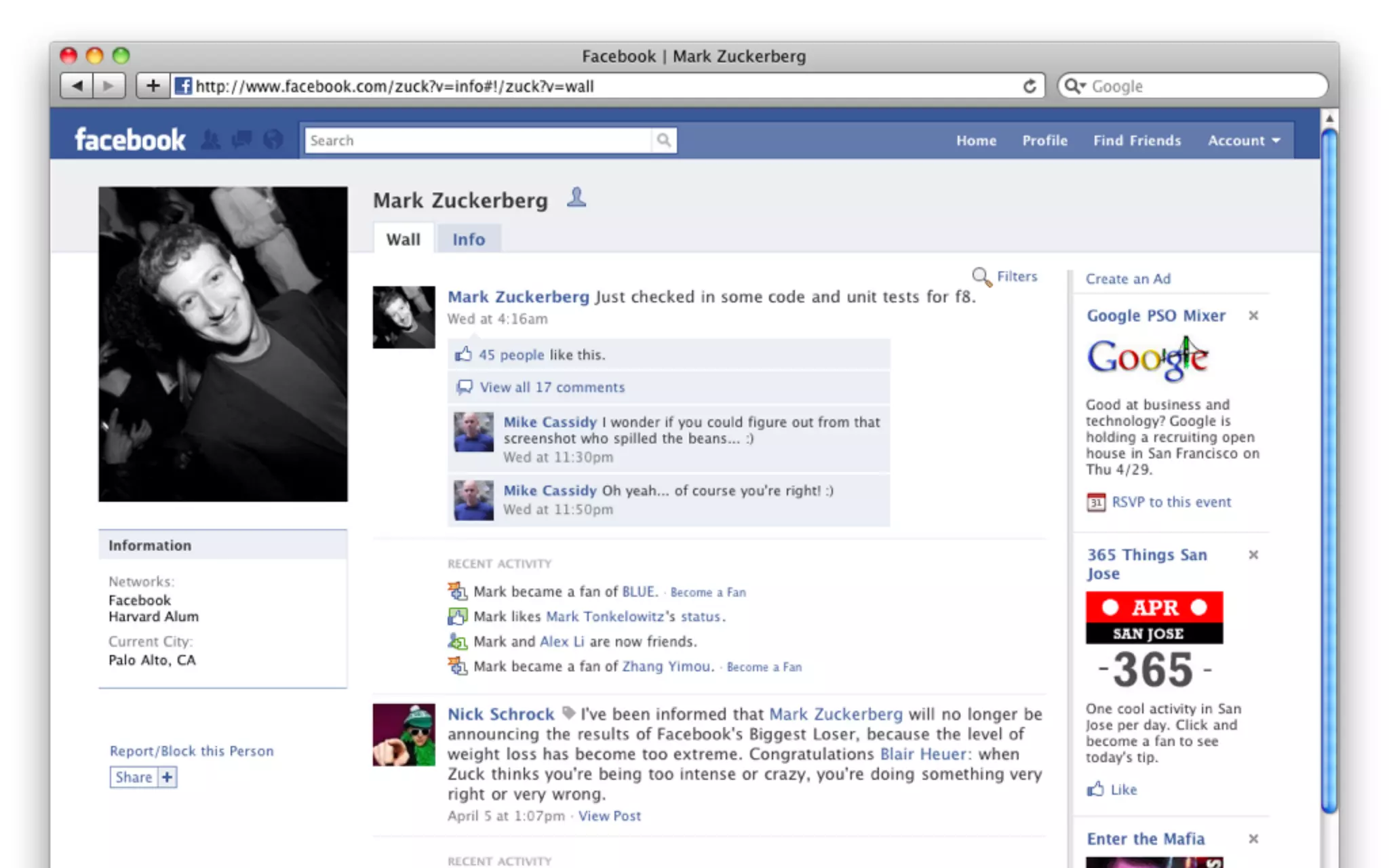Click the facebook logo
The image size is (1389, 868).
pos(130,140)
